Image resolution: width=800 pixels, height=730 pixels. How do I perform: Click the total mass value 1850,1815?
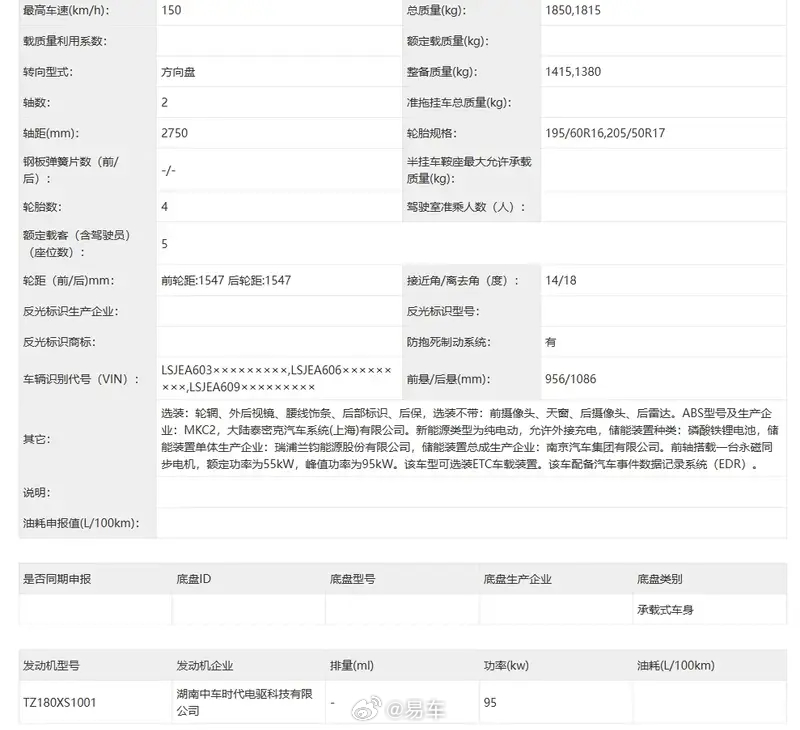572,10
